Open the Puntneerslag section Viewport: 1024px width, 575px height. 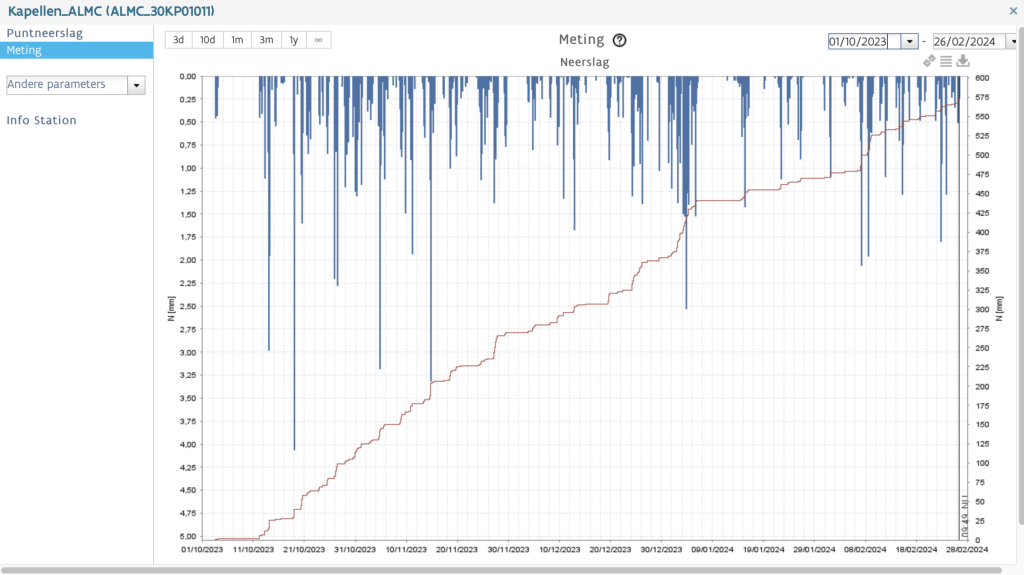[x=44, y=33]
